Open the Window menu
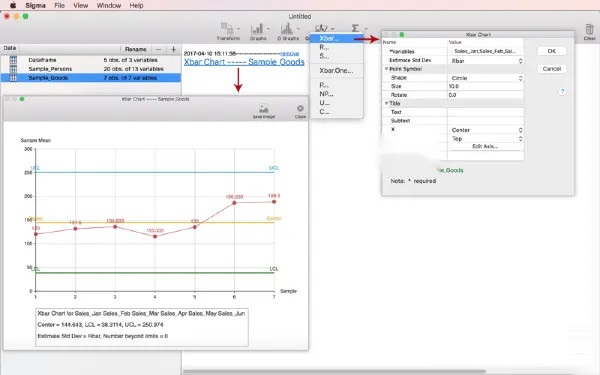The width and height of the screenshot is (600, 375). 109,5
